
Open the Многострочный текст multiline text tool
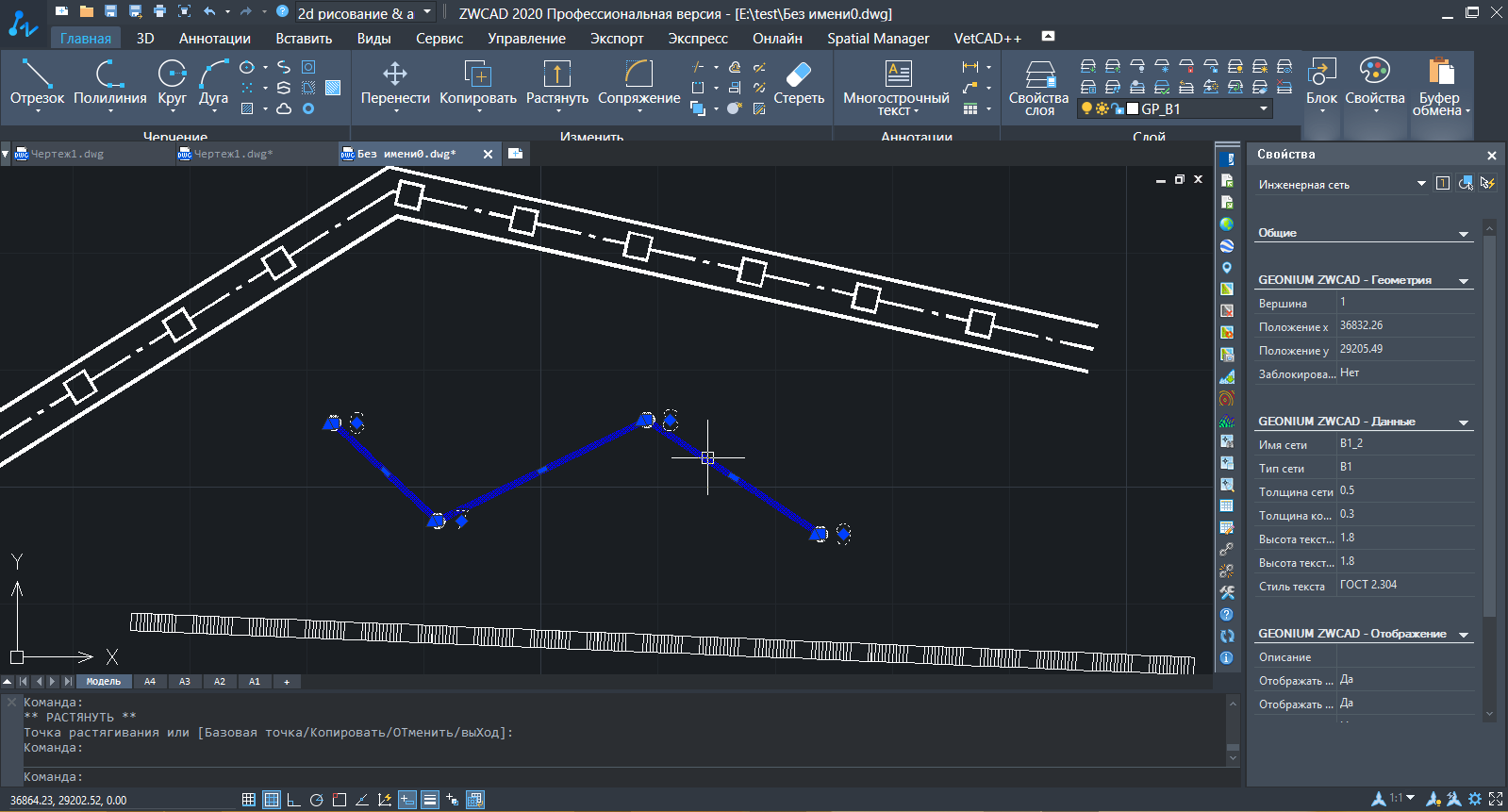(x=896, y=88)
